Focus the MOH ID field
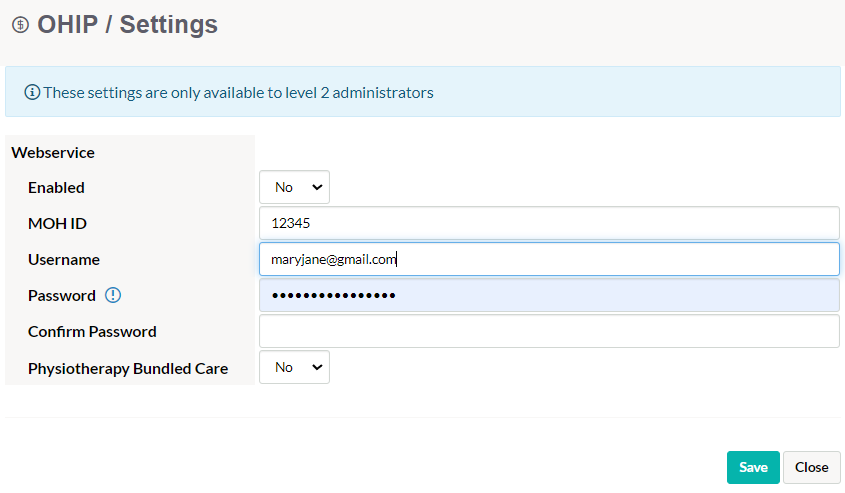Image resolution: width=845 pixels, height=493 pixels. click(549, 223)
